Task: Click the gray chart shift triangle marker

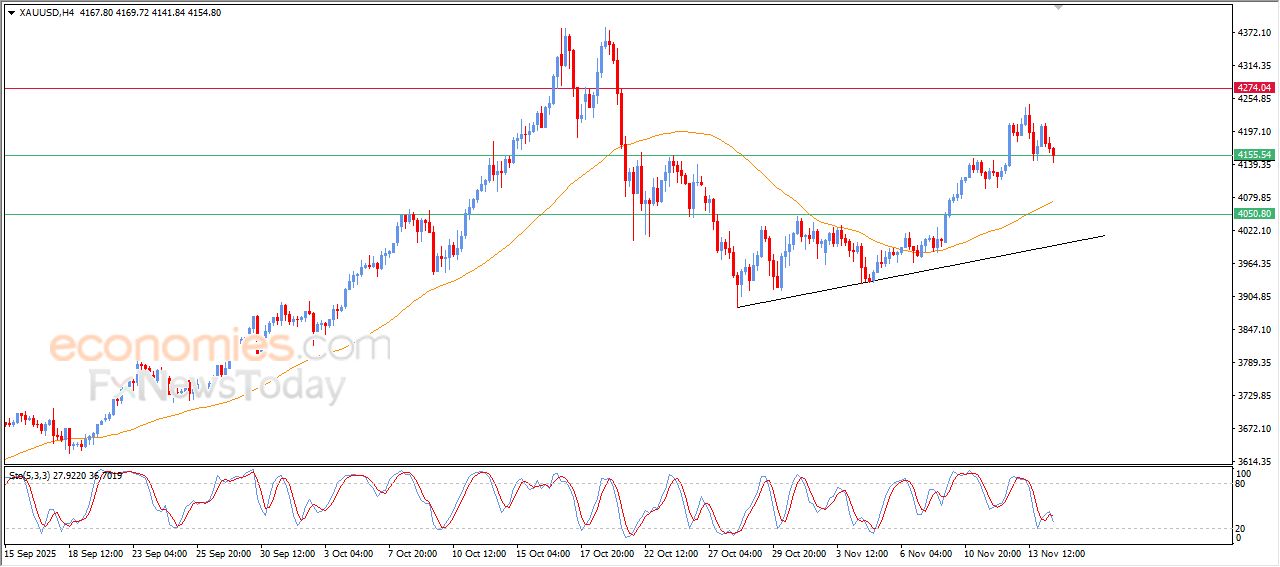Action: point(1059,7)
